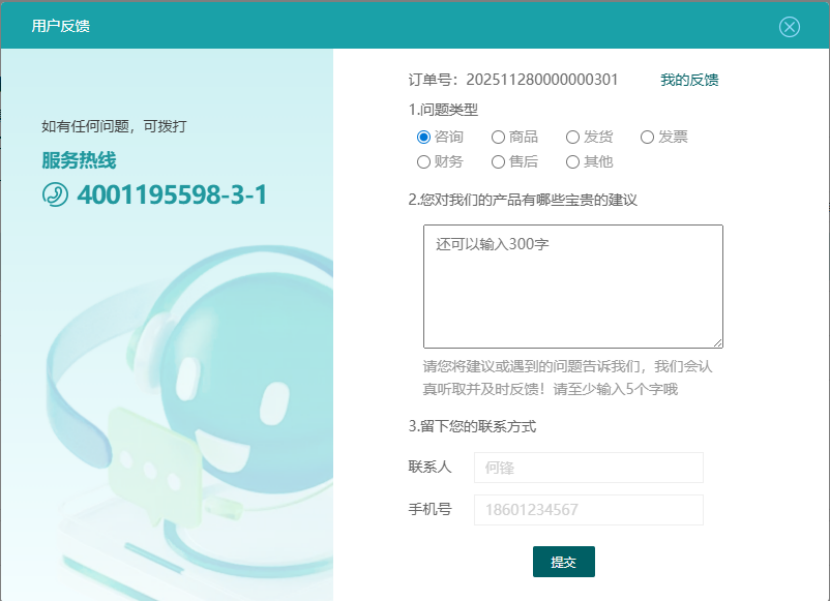Click the hotline number 4001195598-3-1
831x602 pixels.
172,195
